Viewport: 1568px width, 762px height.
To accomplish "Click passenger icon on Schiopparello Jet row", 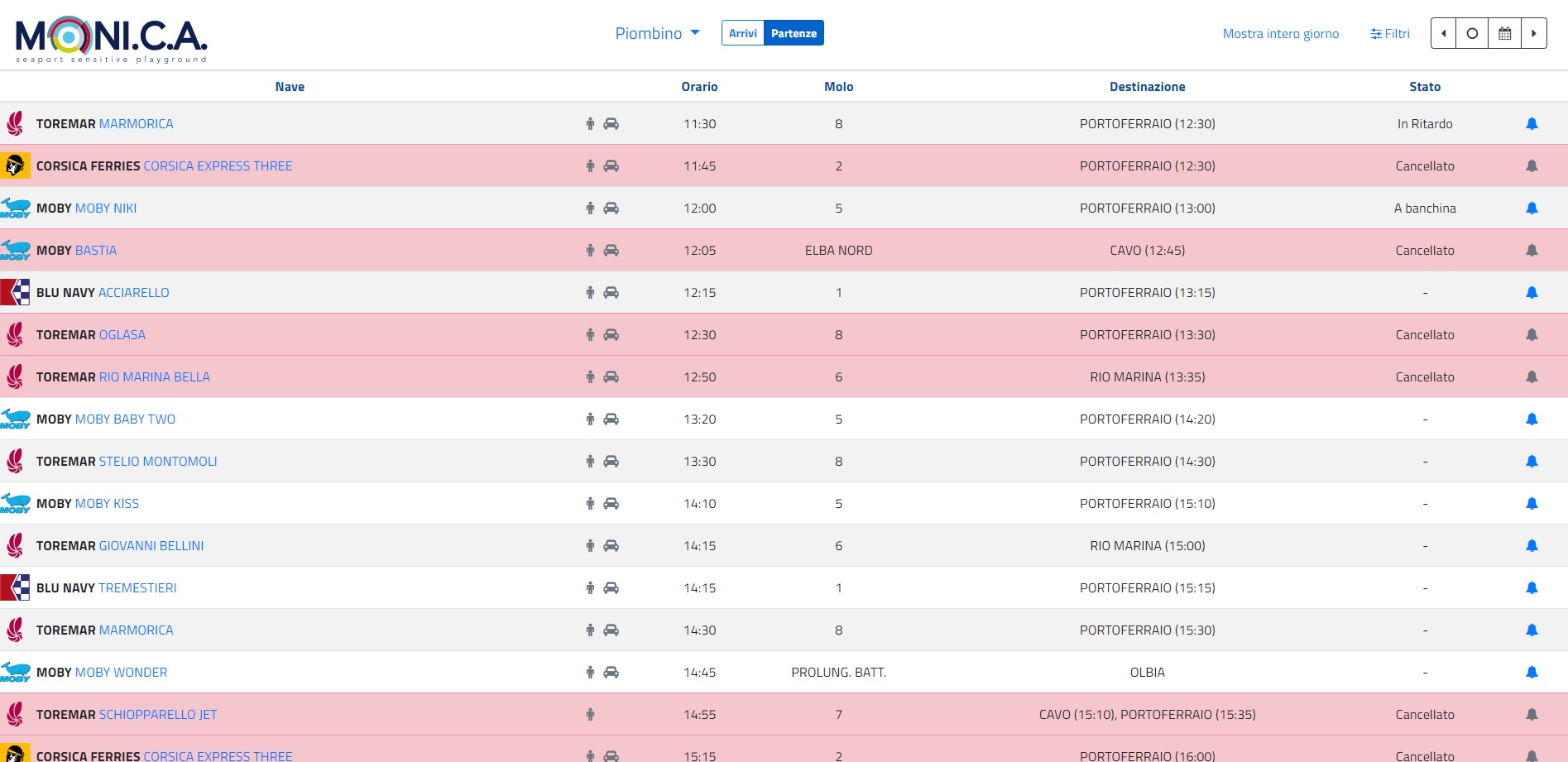I will coord(590,714).
